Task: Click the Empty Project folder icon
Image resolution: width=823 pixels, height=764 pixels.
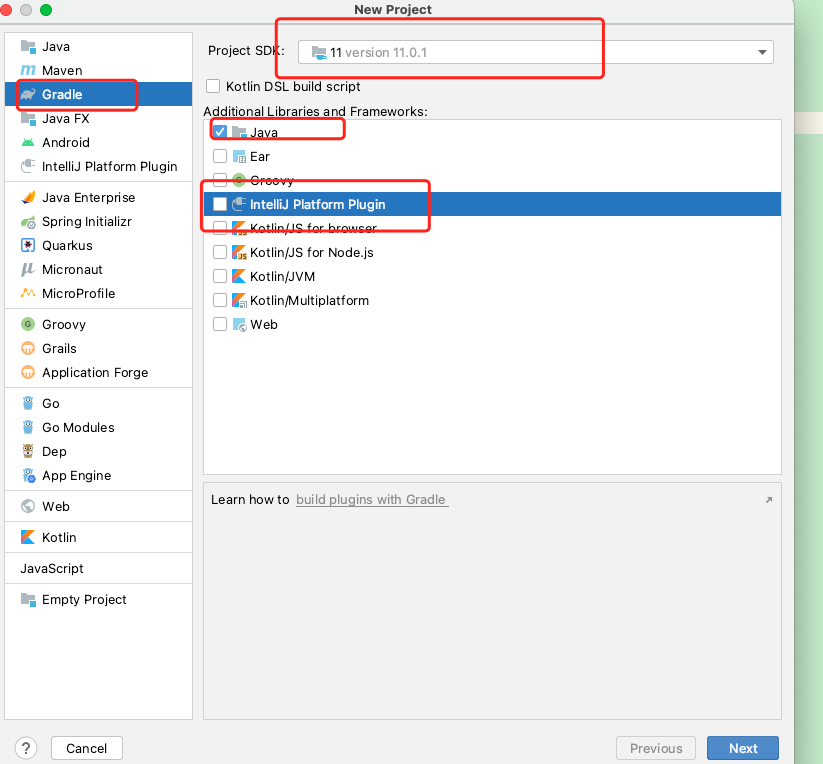Action: 28,599
